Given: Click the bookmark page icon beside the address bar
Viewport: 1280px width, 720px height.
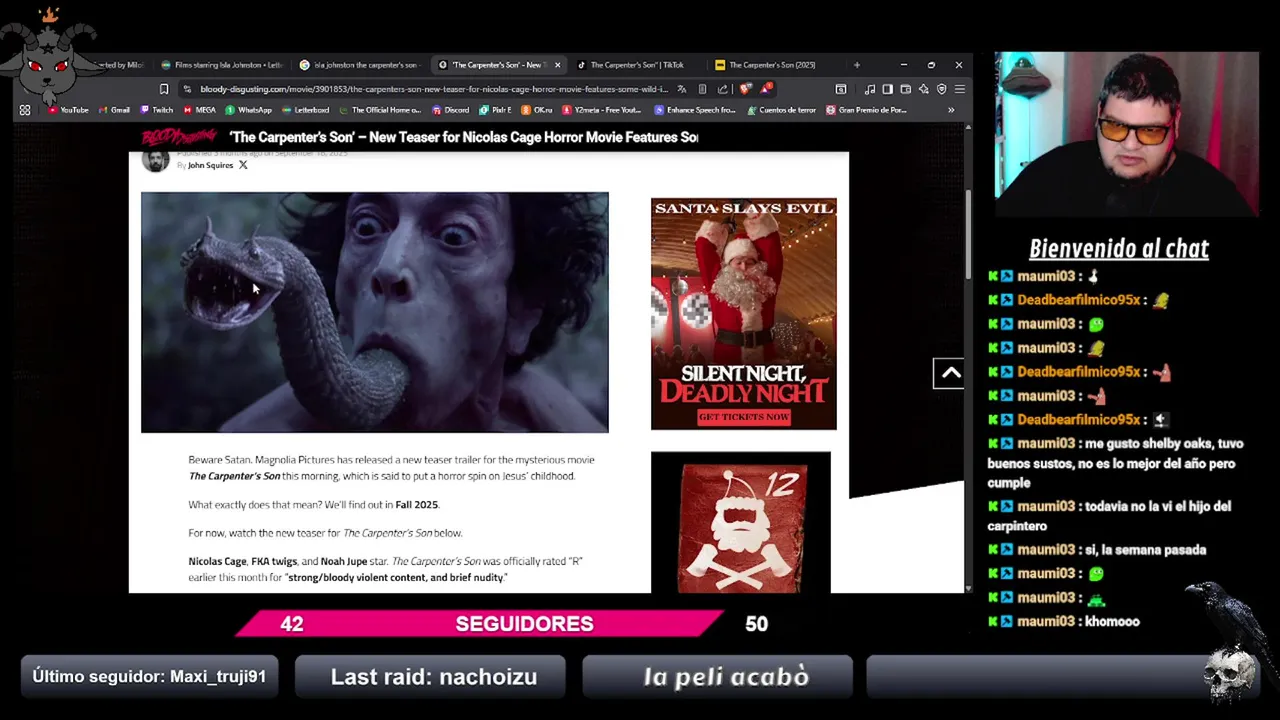Looking at the screenshot, I should [x=164, y=89].
